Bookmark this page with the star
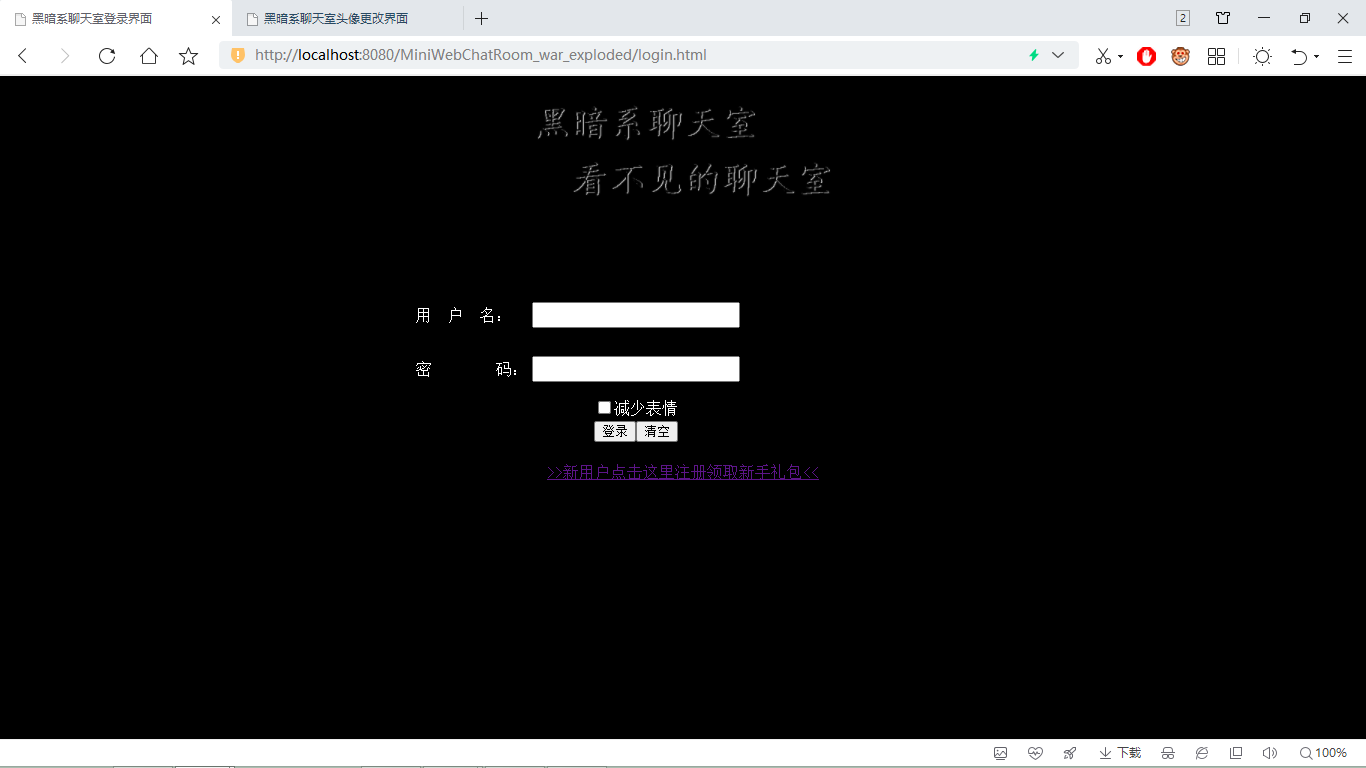1366x768 pixels. tap(188, 56)
